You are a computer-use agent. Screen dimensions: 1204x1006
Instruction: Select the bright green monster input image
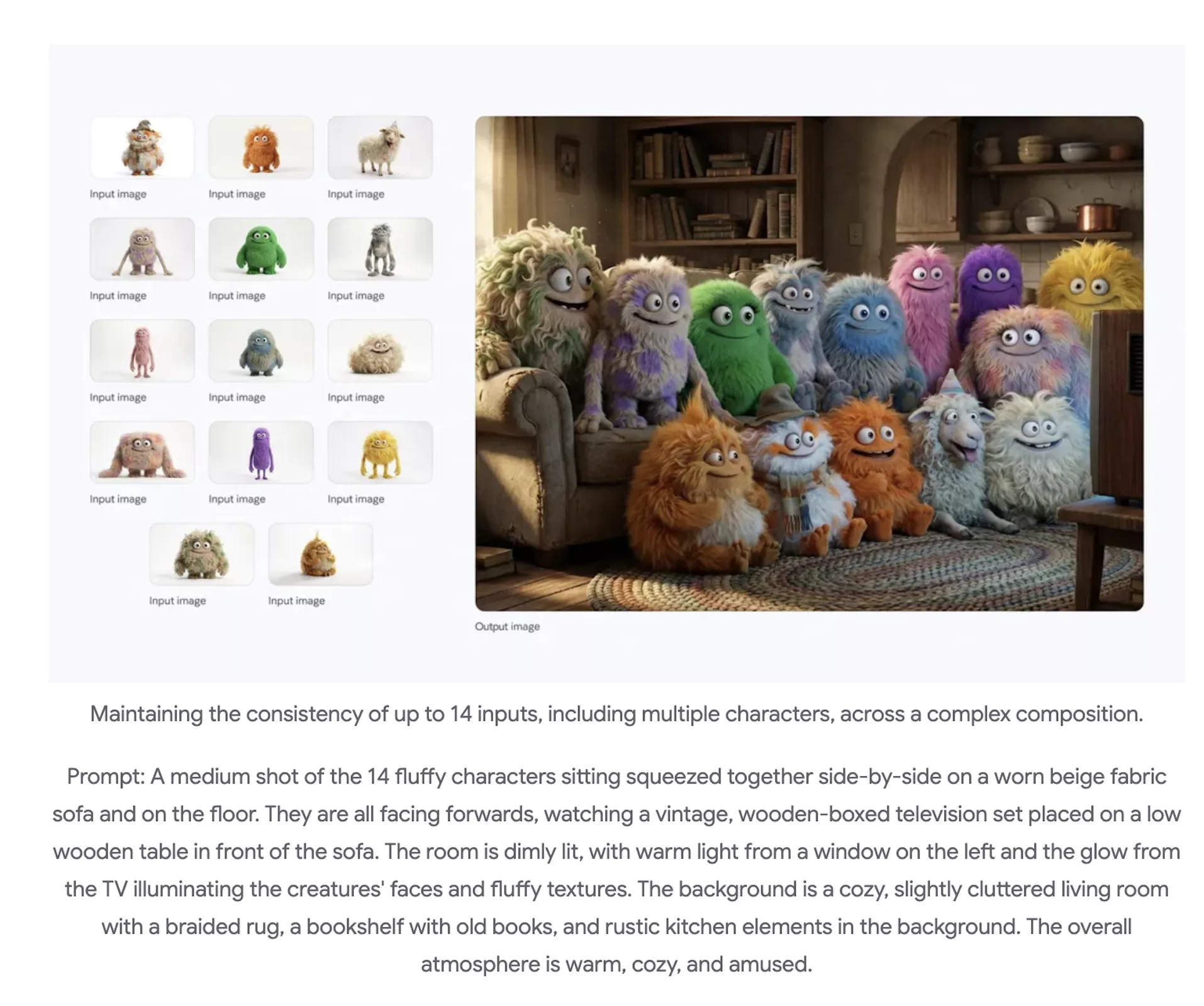coord(261,249)
